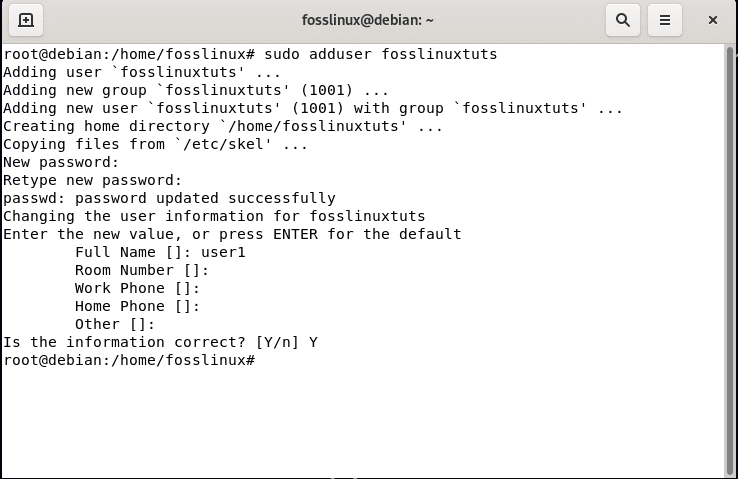Click the 'Home Phone []:' line
738x479 pixels.
click(x=138, y=306)
